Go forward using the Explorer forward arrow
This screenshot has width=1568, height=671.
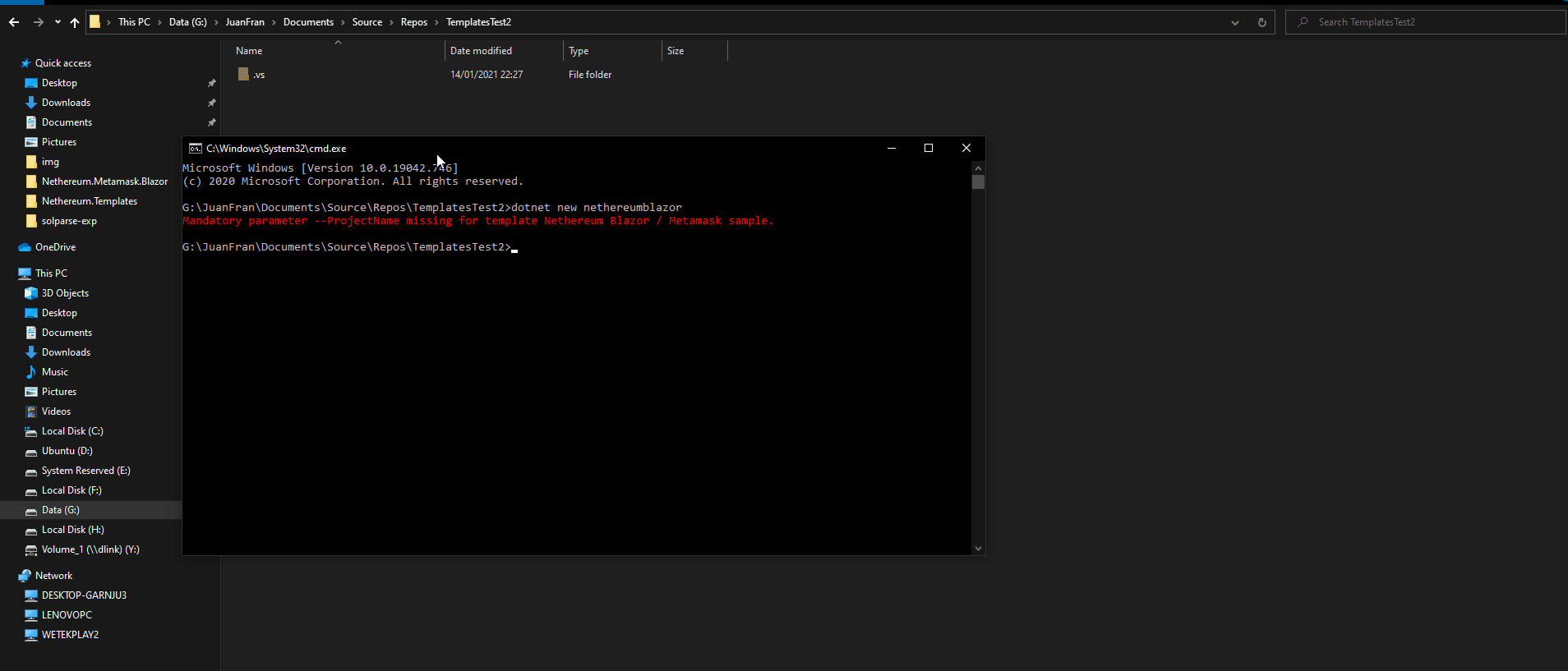[38, 22]
